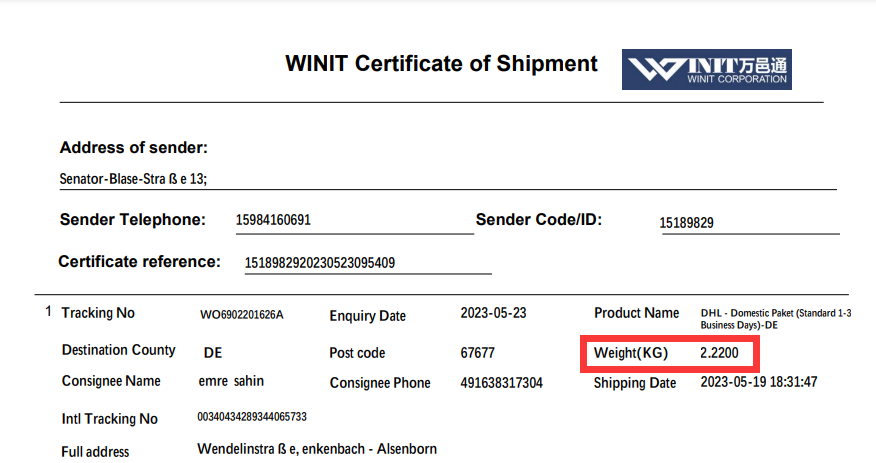The image size is (876, 463).
Task: Click the highlighted weight value 2.2200
Action: tap(719, 354)
